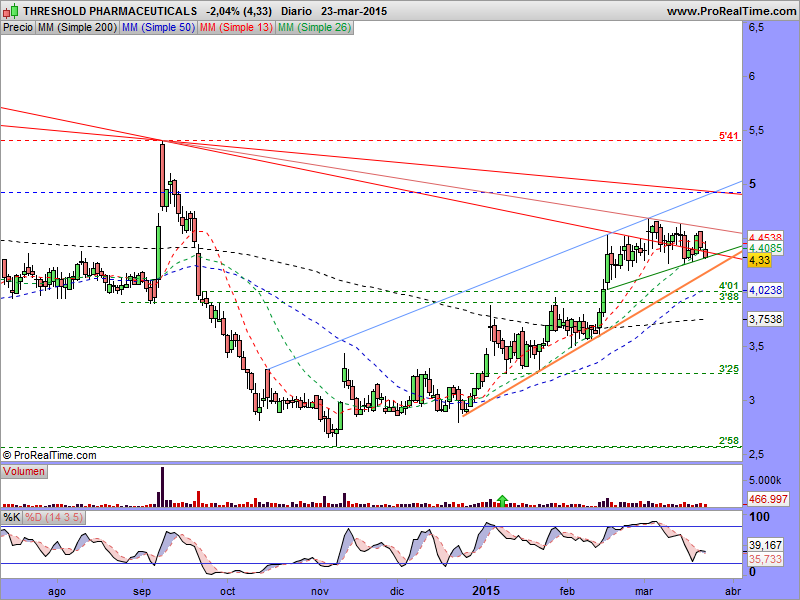
Task: Click the 4,4538 moving average price tag
Action: pos(765,237)
